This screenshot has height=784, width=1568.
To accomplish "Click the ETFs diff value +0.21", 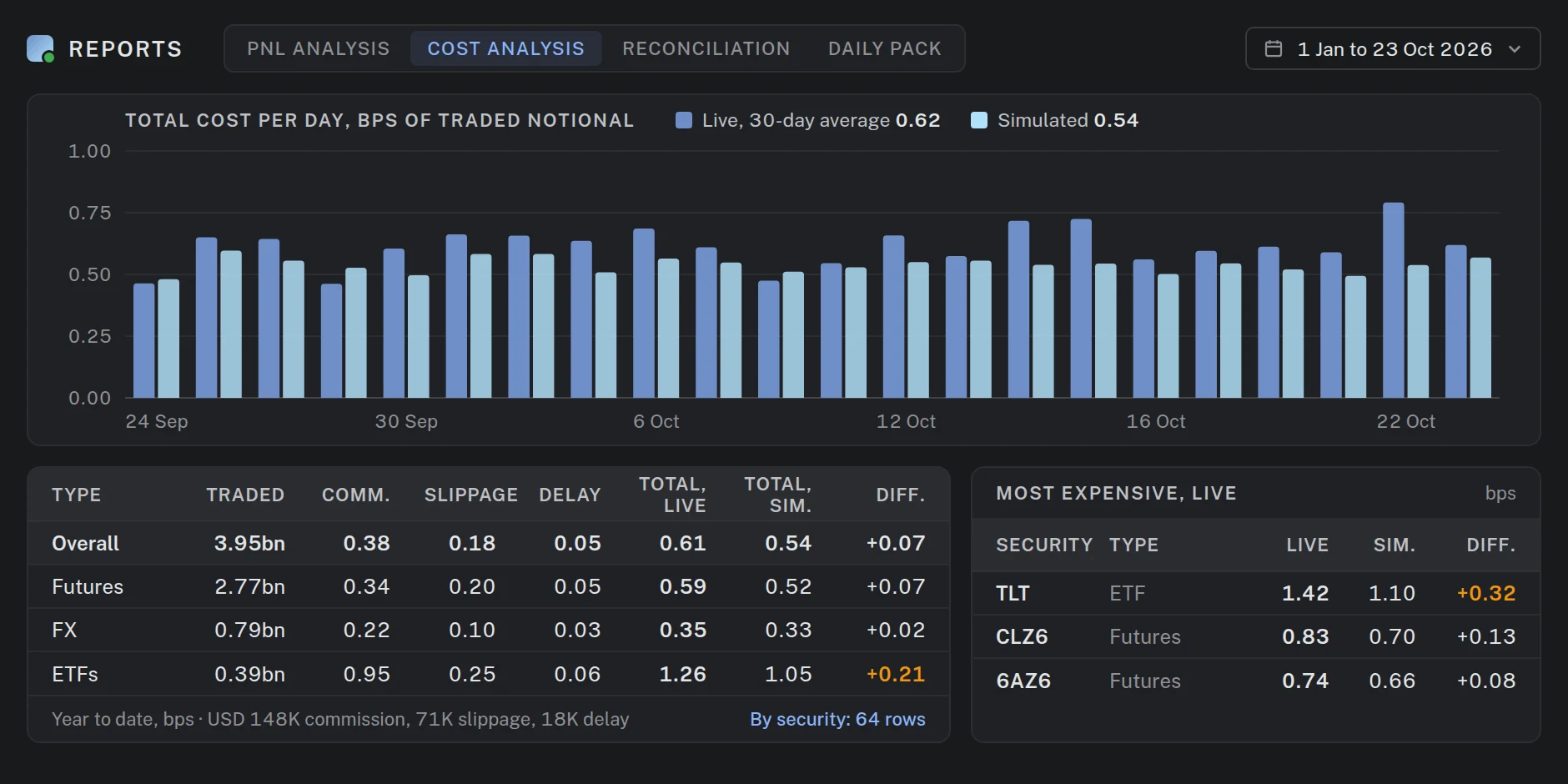I will (896, 674).
